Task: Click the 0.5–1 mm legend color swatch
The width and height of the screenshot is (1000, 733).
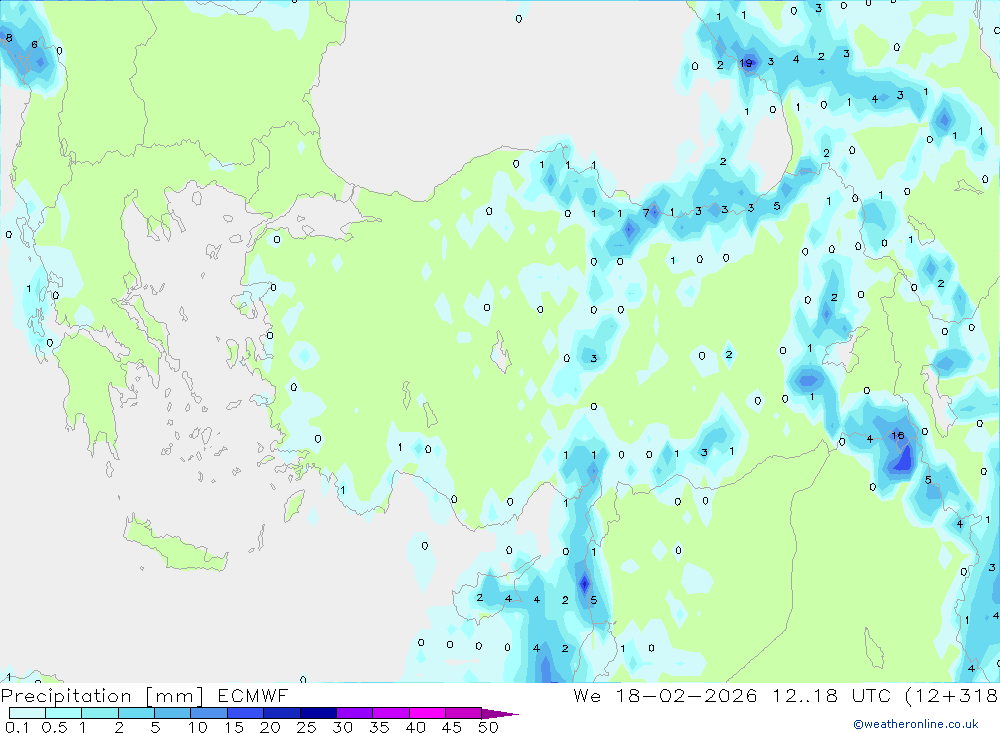Action: (64, 713)
